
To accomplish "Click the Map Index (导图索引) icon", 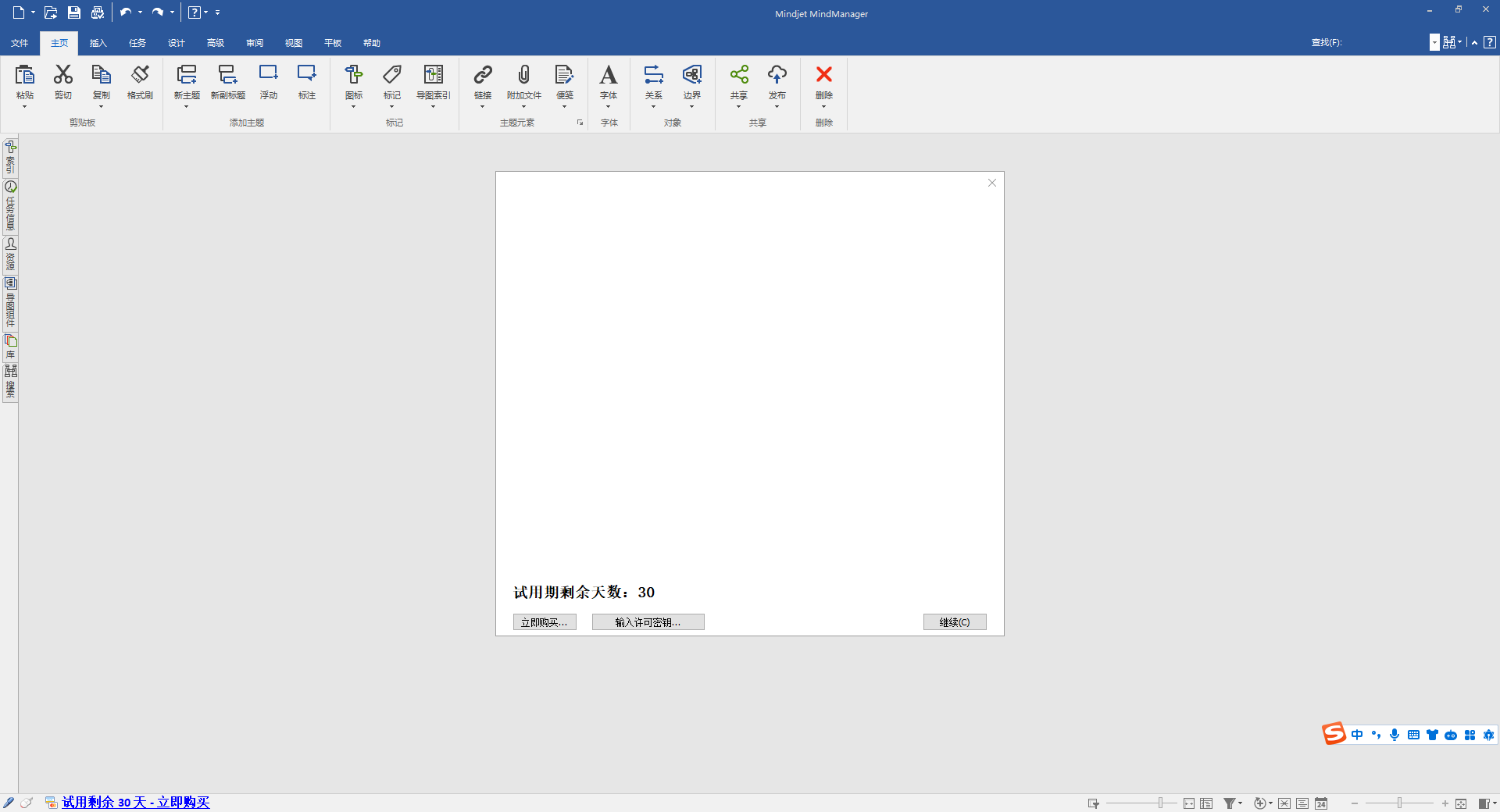I will point(434,74).
